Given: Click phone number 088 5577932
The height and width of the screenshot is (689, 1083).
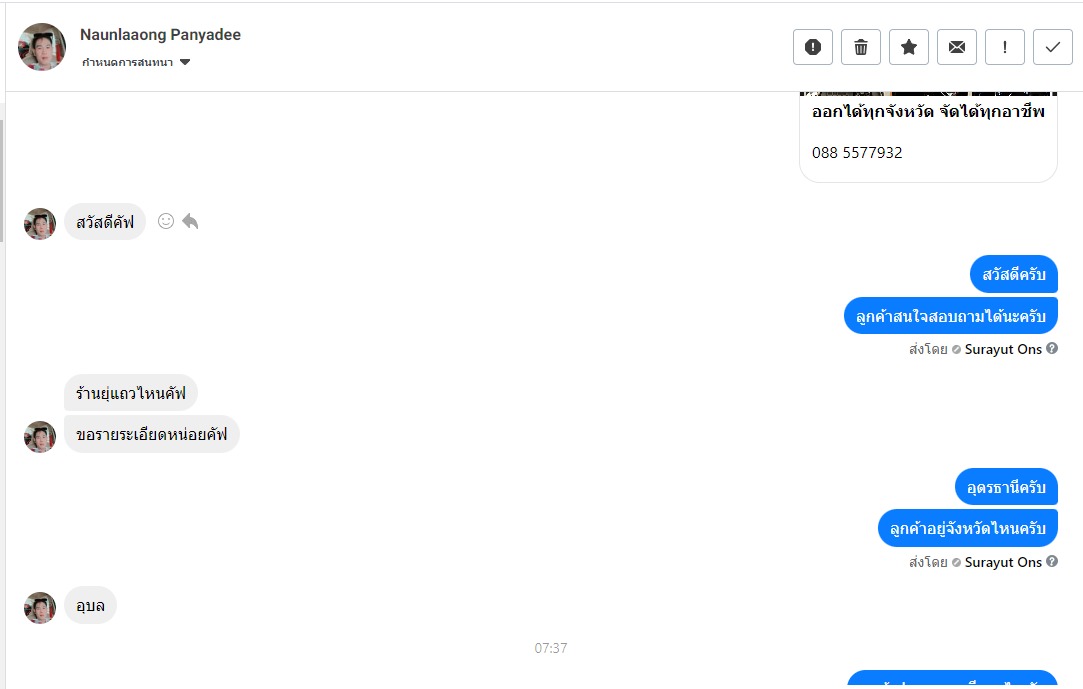Looking at the screenshot, I should point(857,153).
